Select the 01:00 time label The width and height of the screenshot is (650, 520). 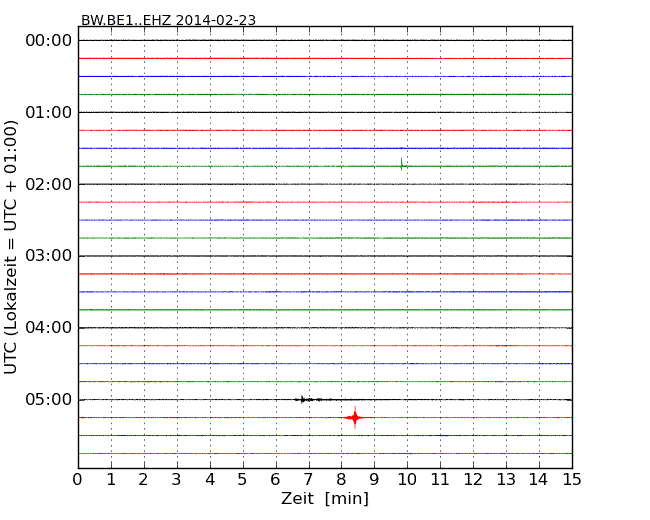[x=49, y=112]
